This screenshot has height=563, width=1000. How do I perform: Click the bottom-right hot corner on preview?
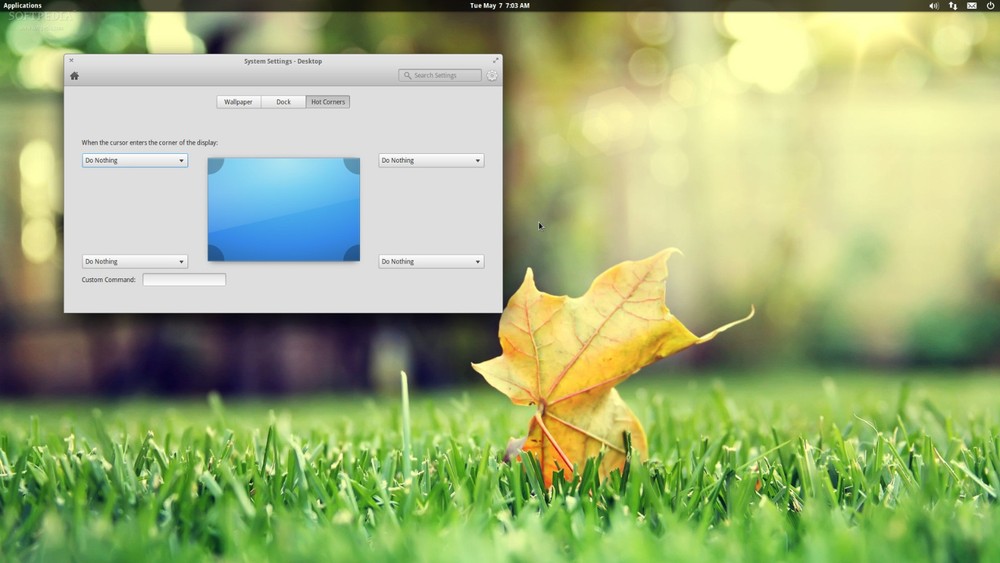tap(353, 254)
